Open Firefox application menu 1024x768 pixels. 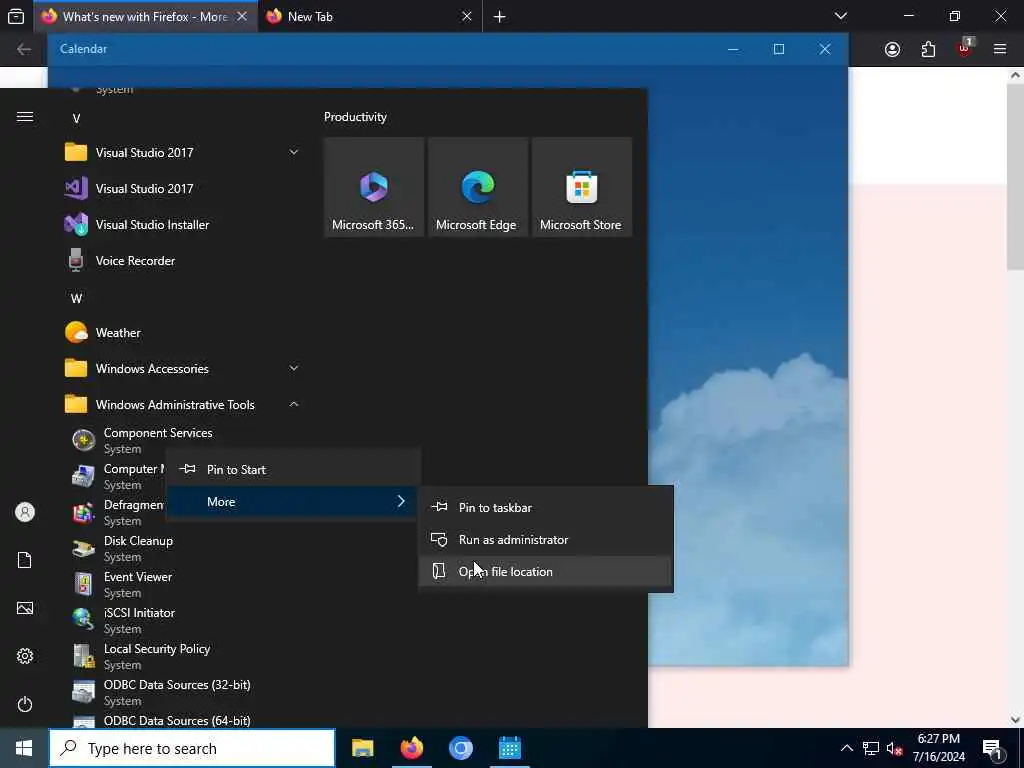coord(1000,49)
